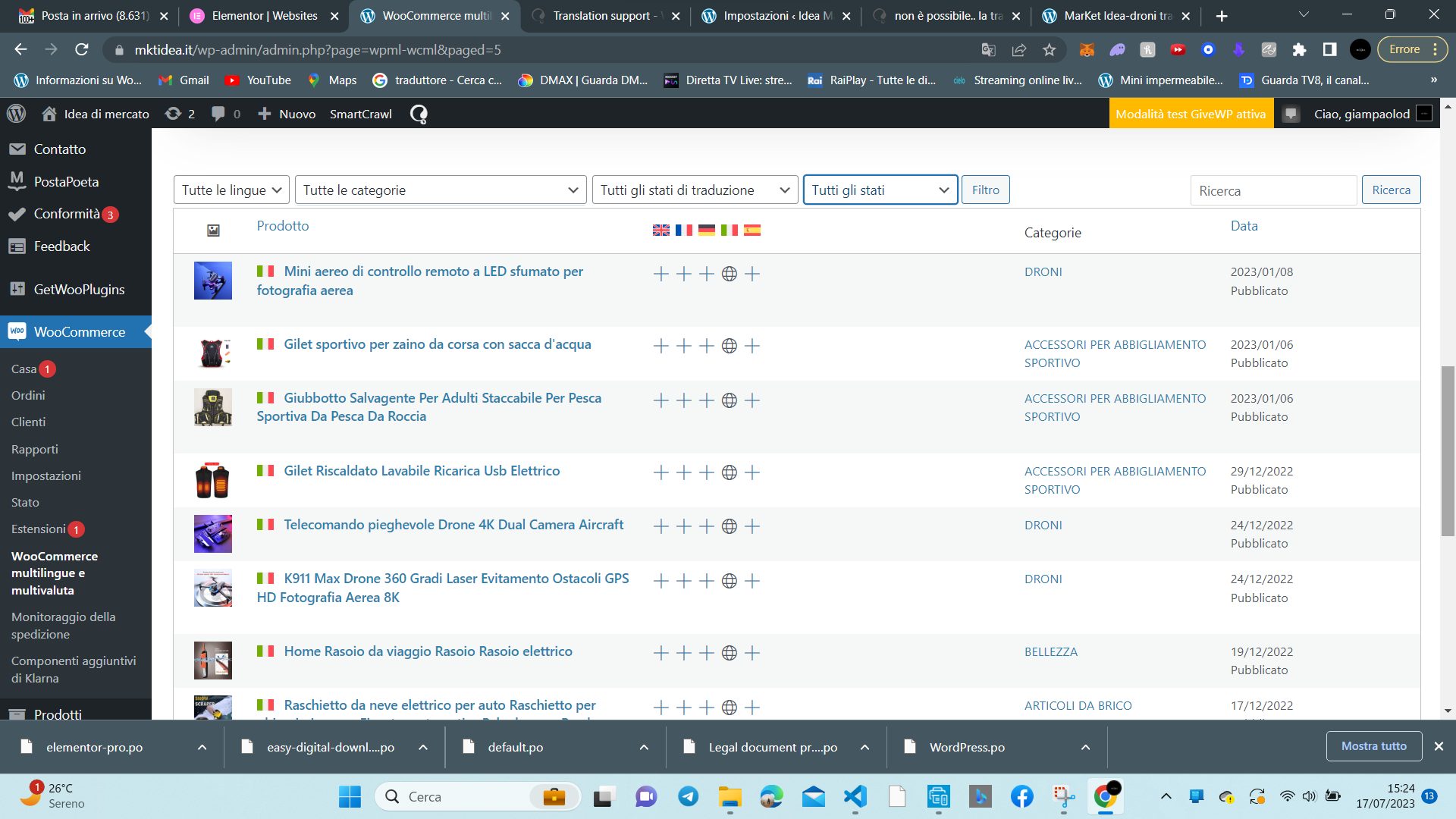Click the Spanish flag column header

tap(752, 230)
